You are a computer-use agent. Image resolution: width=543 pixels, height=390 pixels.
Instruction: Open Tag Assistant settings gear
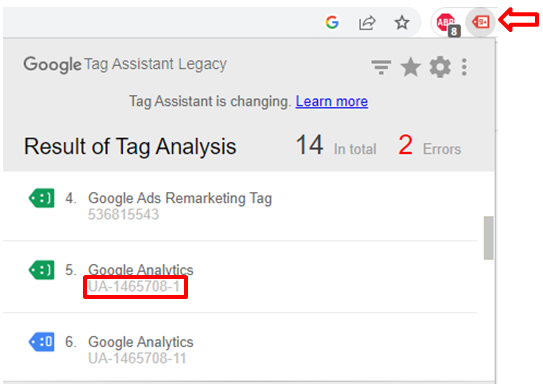440,67
